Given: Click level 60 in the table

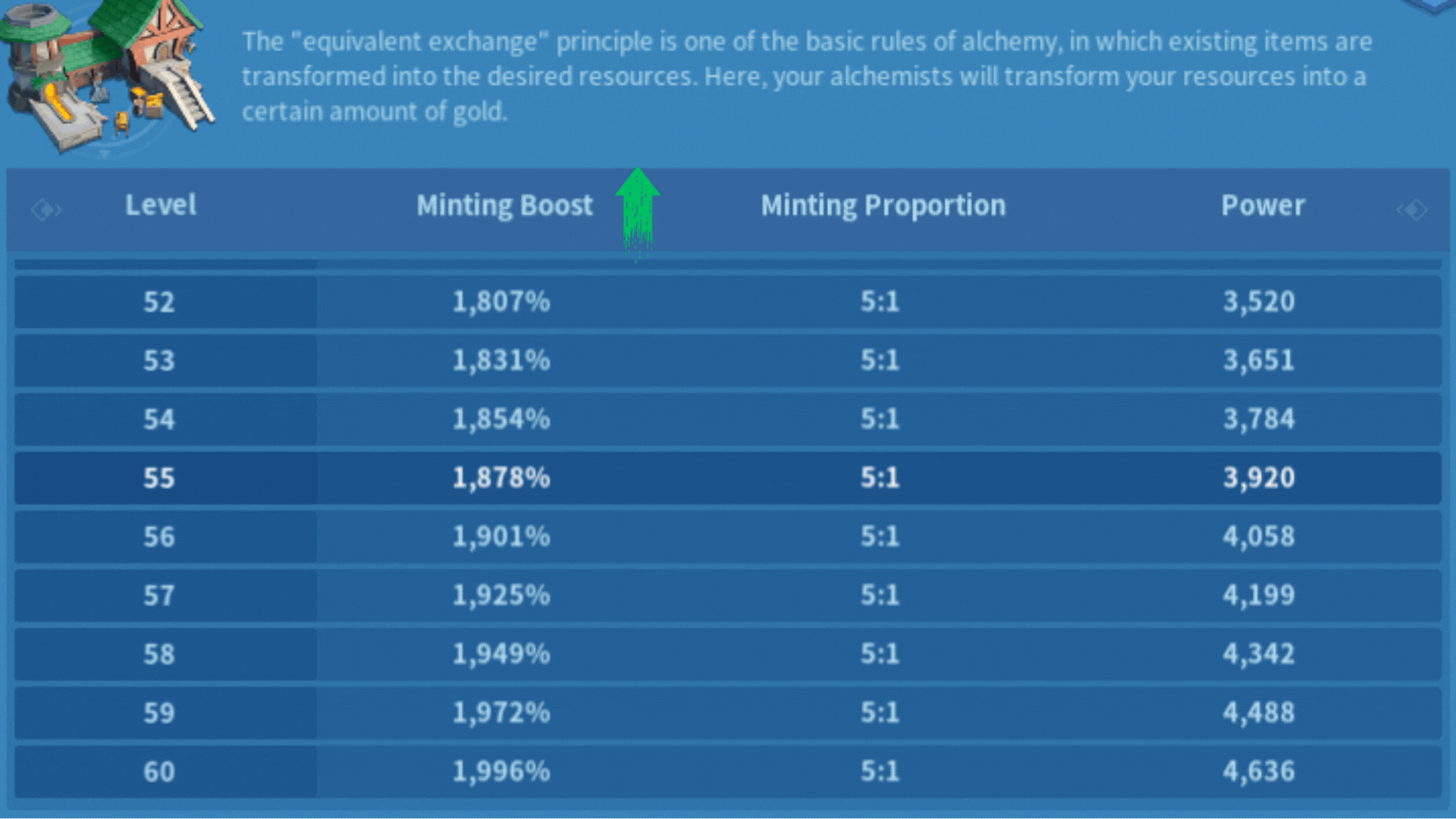Looking at the screenshot, I should pos(159,772).
